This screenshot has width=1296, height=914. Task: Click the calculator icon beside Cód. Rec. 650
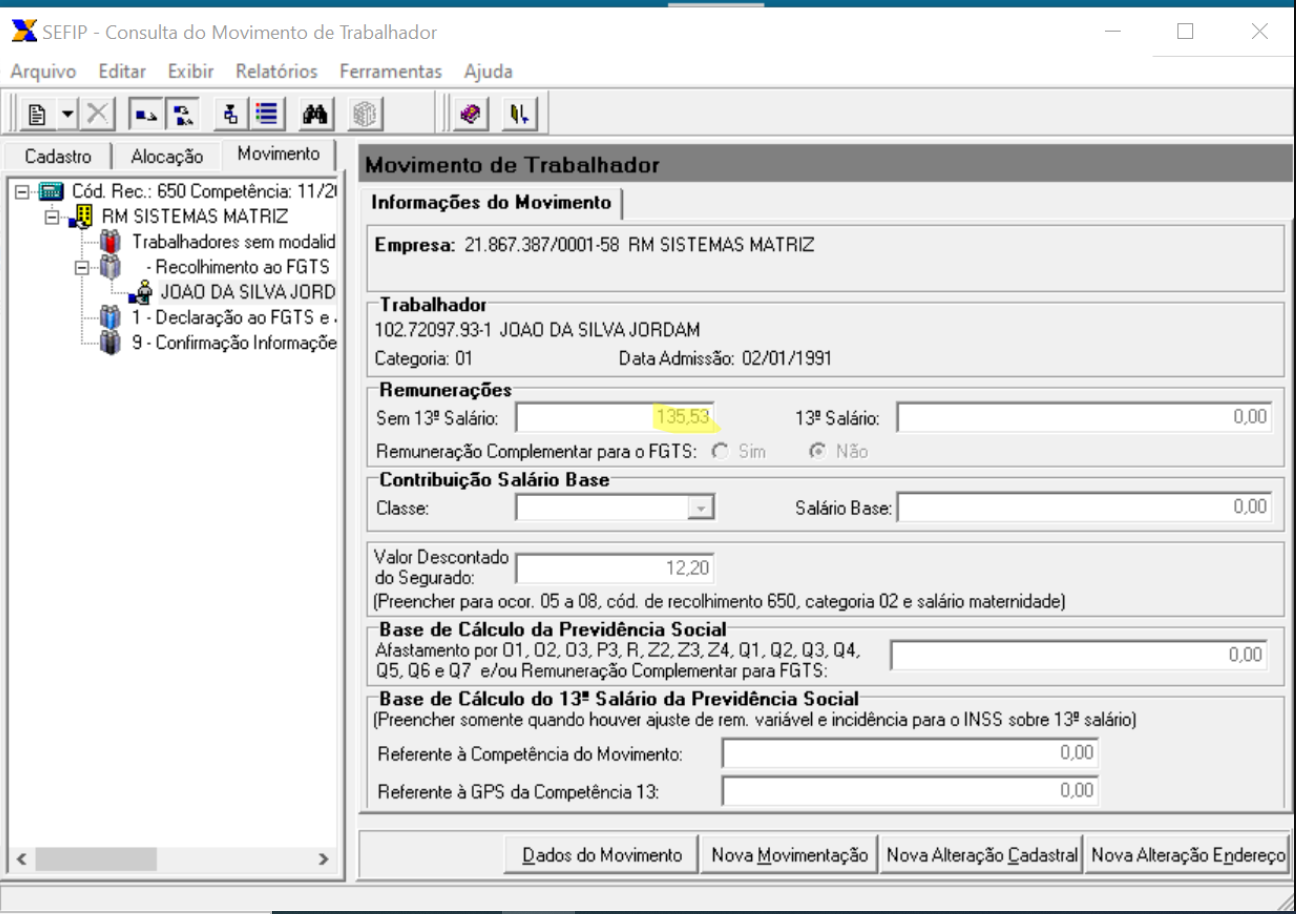click(x=50, y=191)
